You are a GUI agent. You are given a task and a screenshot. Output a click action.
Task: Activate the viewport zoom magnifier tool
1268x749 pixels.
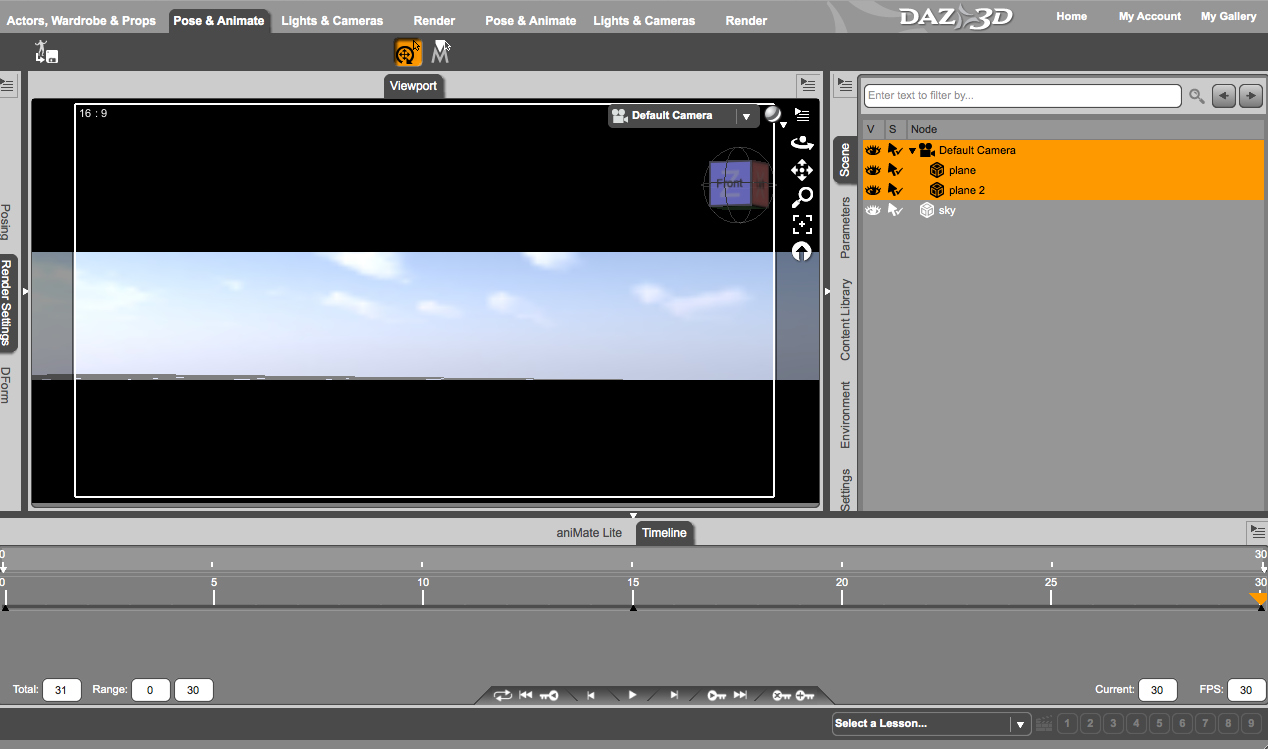pyautogui.click(x=802, y=197)
